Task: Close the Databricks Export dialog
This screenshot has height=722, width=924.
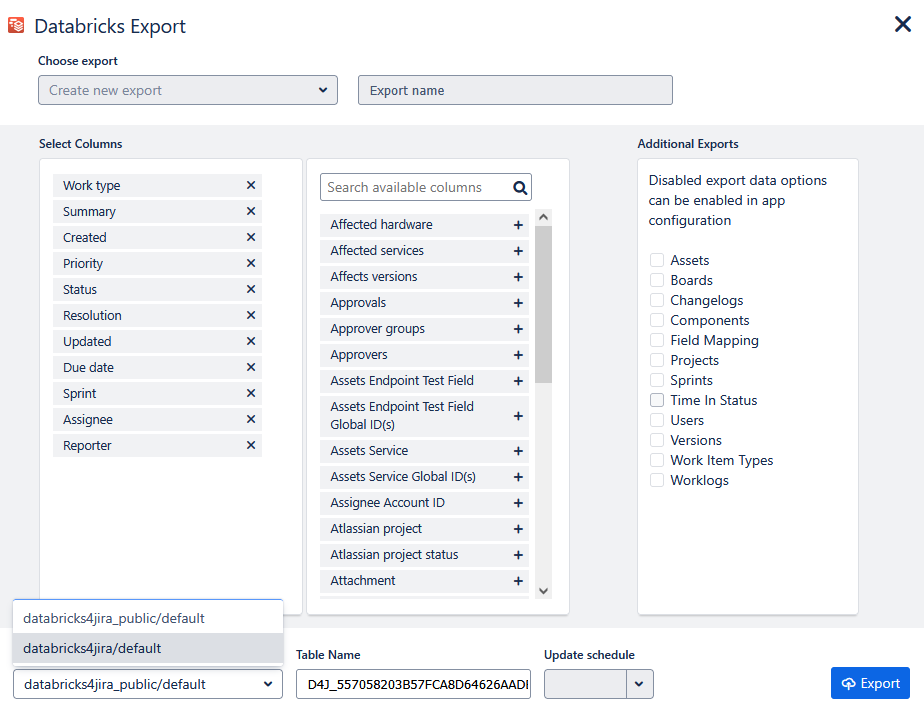Action: [x=902, y=25]
